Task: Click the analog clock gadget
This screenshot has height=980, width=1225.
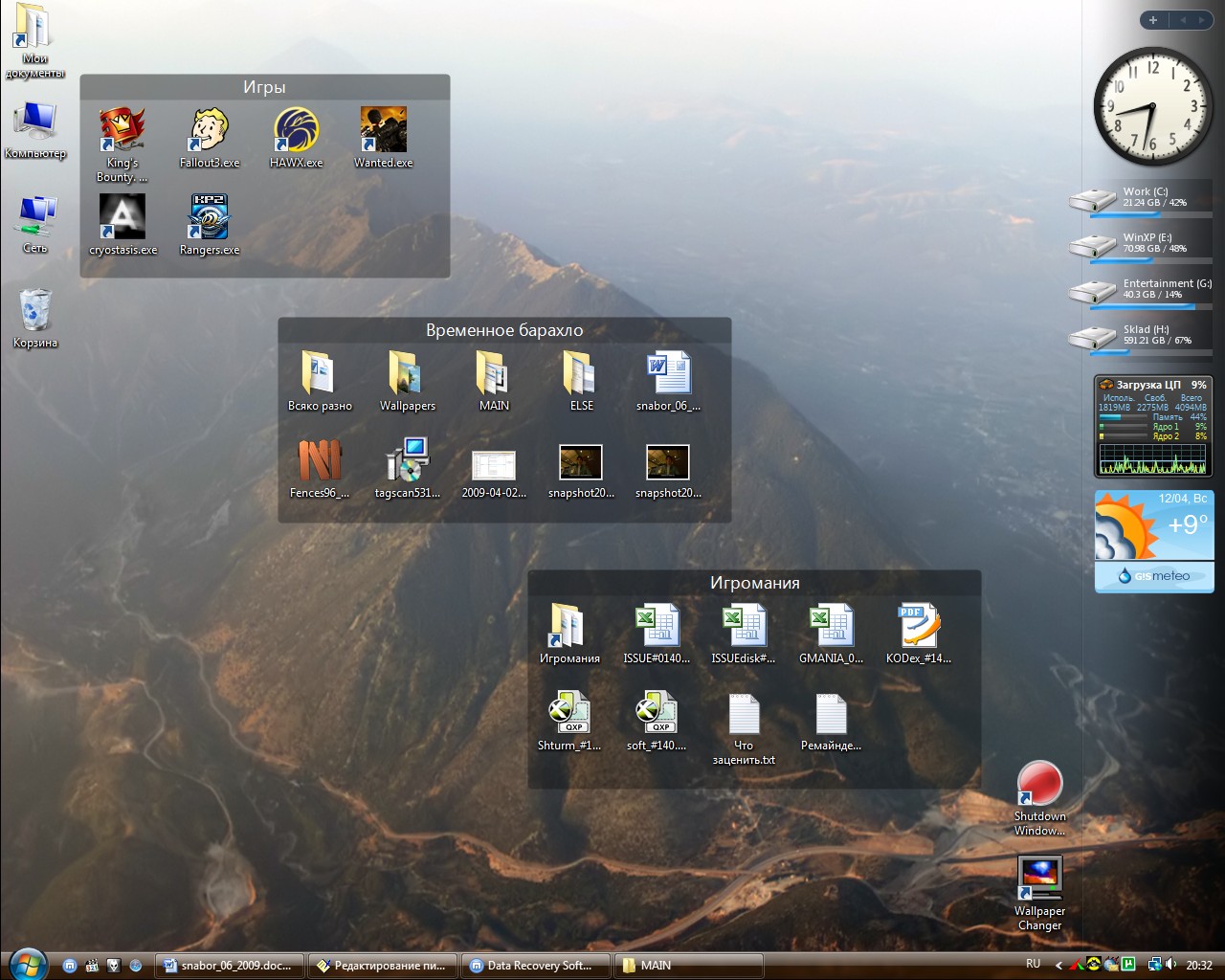Action: [x=1152, y=105]
